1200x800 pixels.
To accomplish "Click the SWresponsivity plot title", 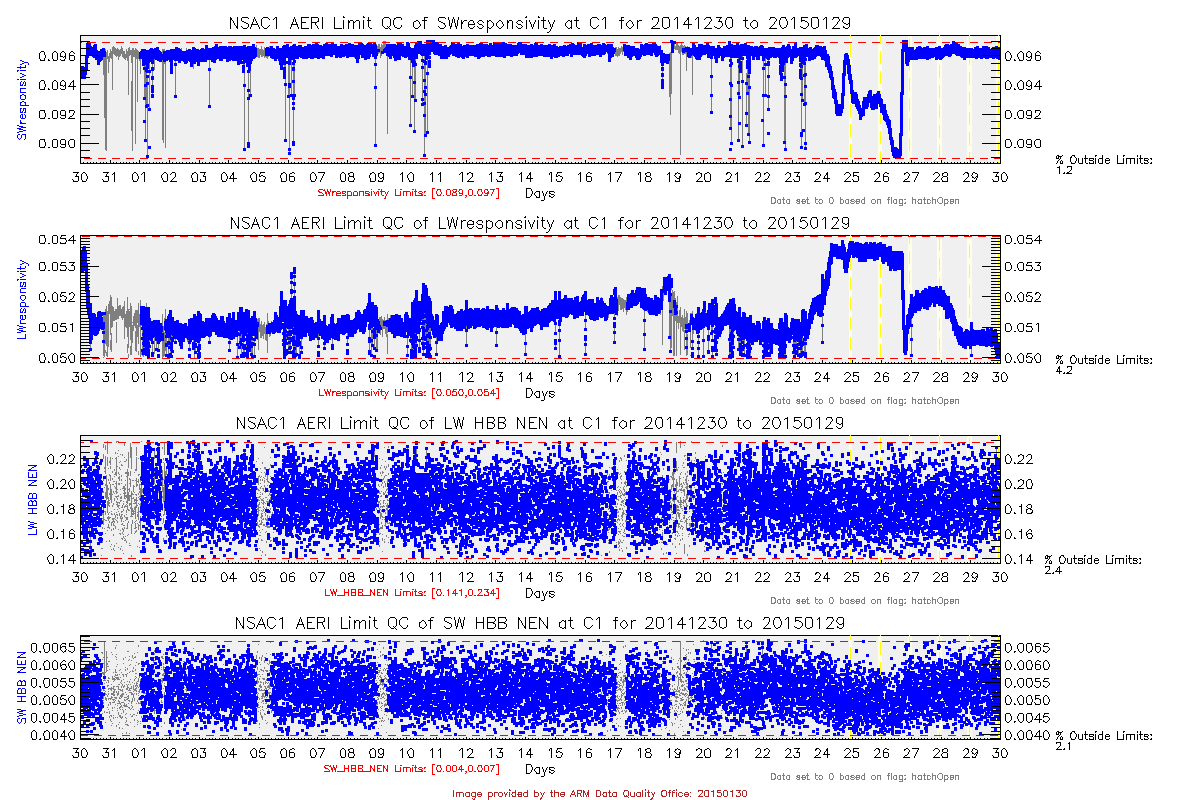I will point(539,23).
